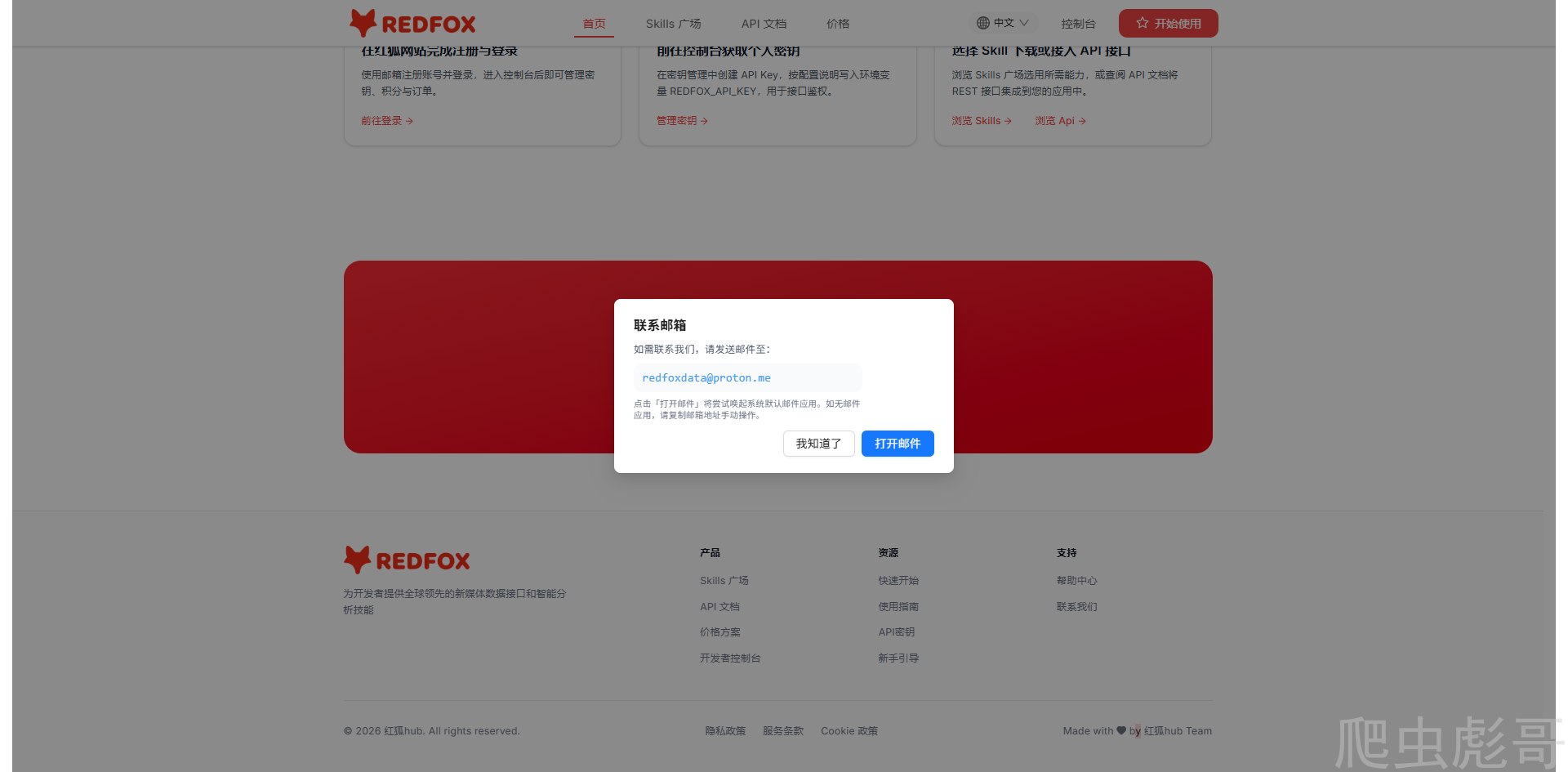Click the 打开邮件 button in dialog
Image resolution: width=1568 pixels, height=772 pixels.
point(898,444)
